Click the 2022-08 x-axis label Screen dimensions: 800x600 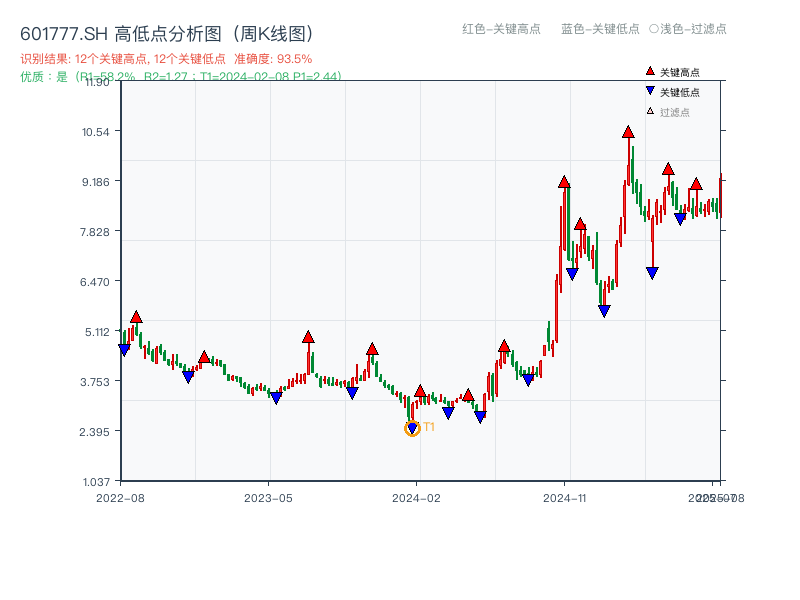pos(120,498)
